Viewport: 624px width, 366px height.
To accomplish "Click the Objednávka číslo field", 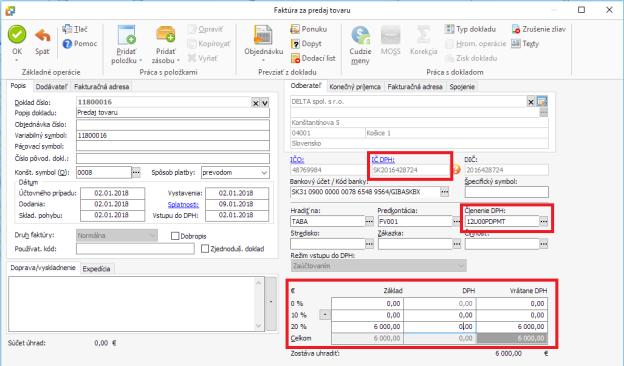I will [173, 125].
